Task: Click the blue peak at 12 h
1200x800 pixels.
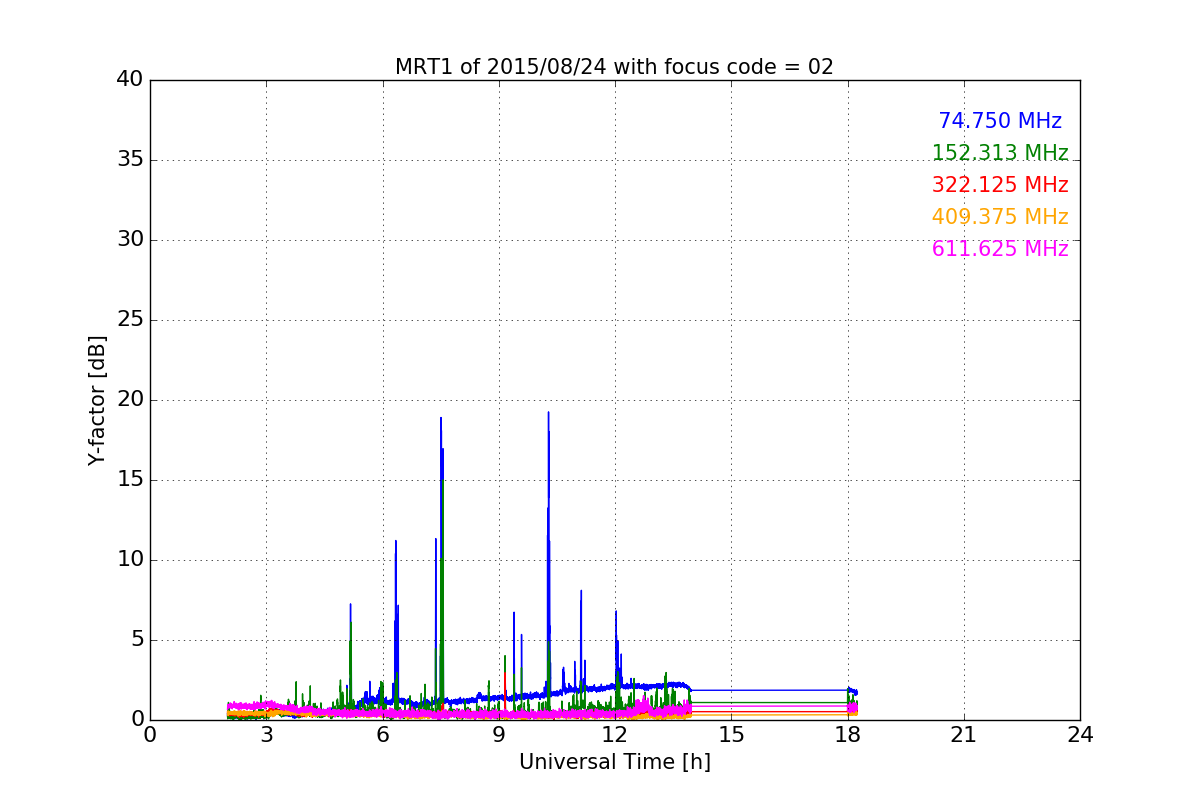Action: coord(616,613)
